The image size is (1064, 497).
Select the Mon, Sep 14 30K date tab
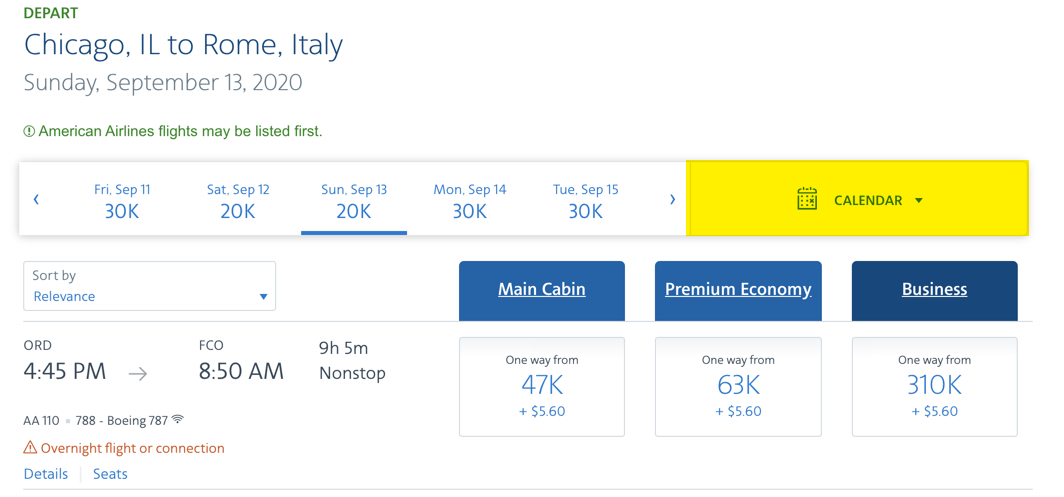pyautogui.click(x=470, y=201)
